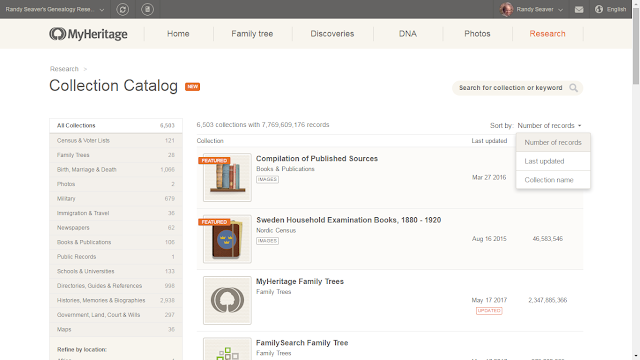
Task: Choose Collection name sort option
Action: coord(553,180)
